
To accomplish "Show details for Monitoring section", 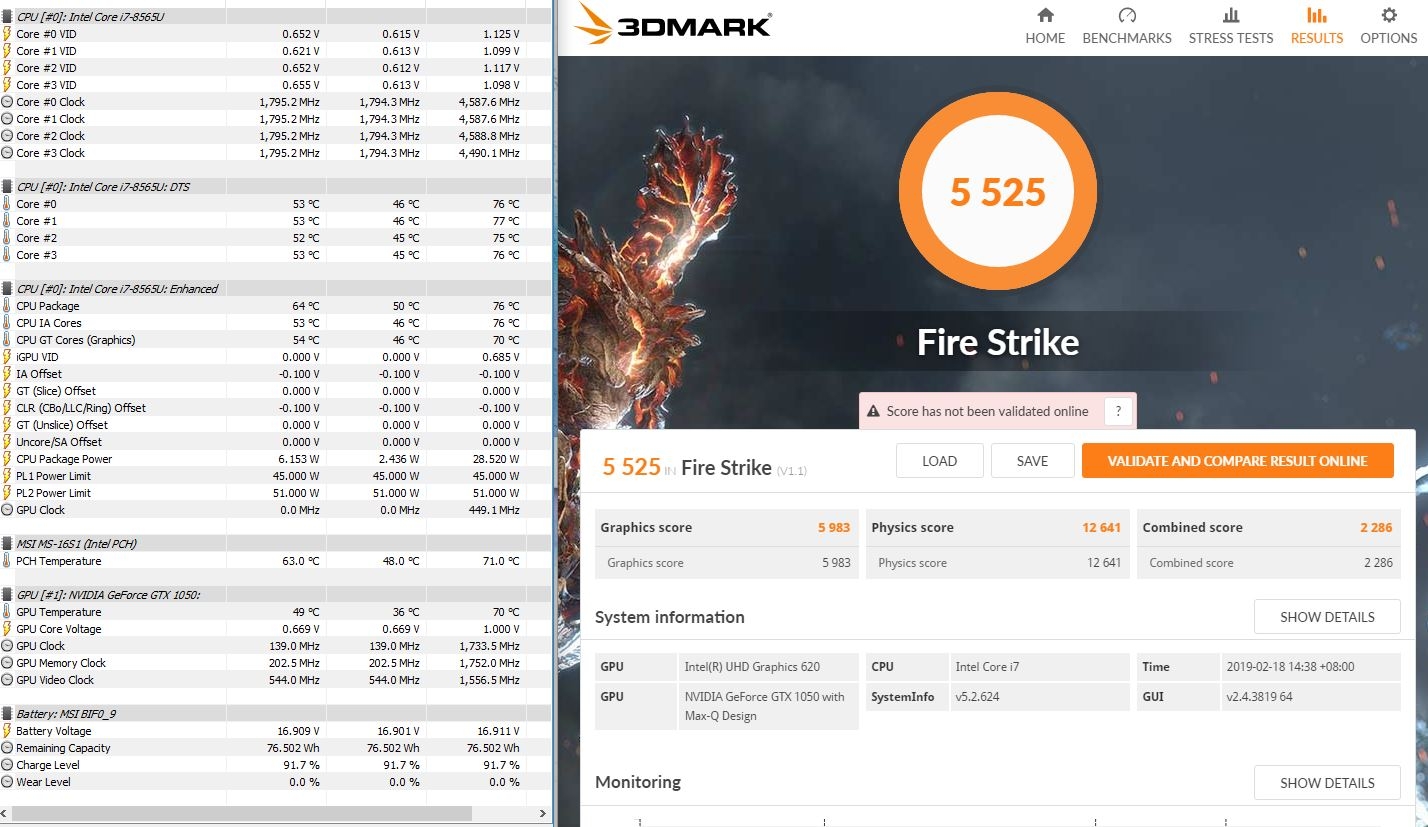I will pos(1327,783).
